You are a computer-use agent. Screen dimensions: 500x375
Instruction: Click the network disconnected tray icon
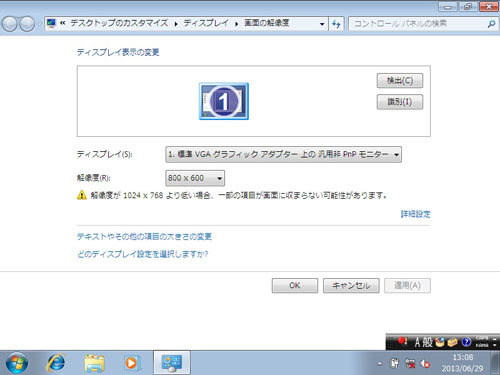tap(410, 363)
